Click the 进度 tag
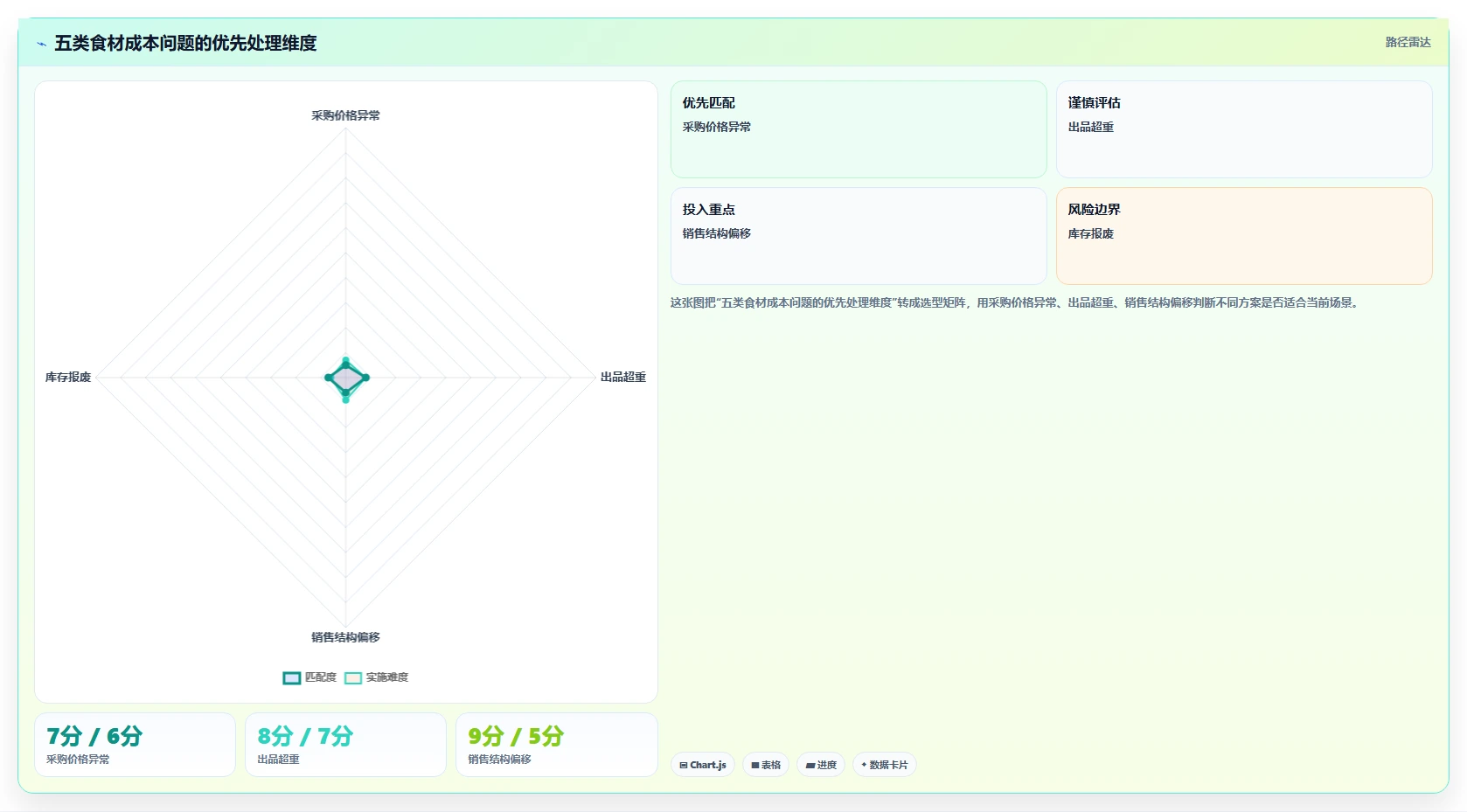The image size is (1467, 812). 821,765
